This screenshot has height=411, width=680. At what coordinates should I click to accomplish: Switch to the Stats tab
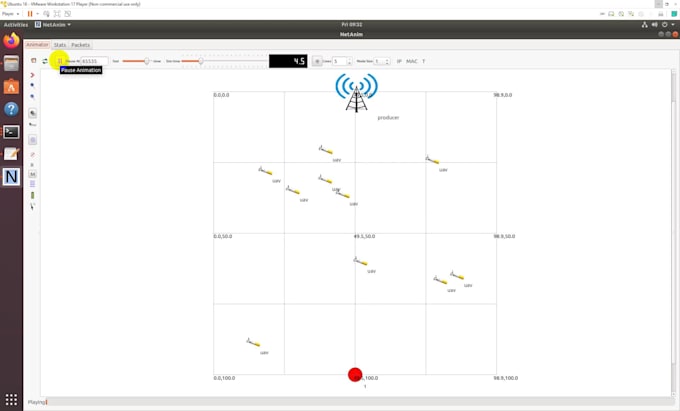click(x=60, y=45)
